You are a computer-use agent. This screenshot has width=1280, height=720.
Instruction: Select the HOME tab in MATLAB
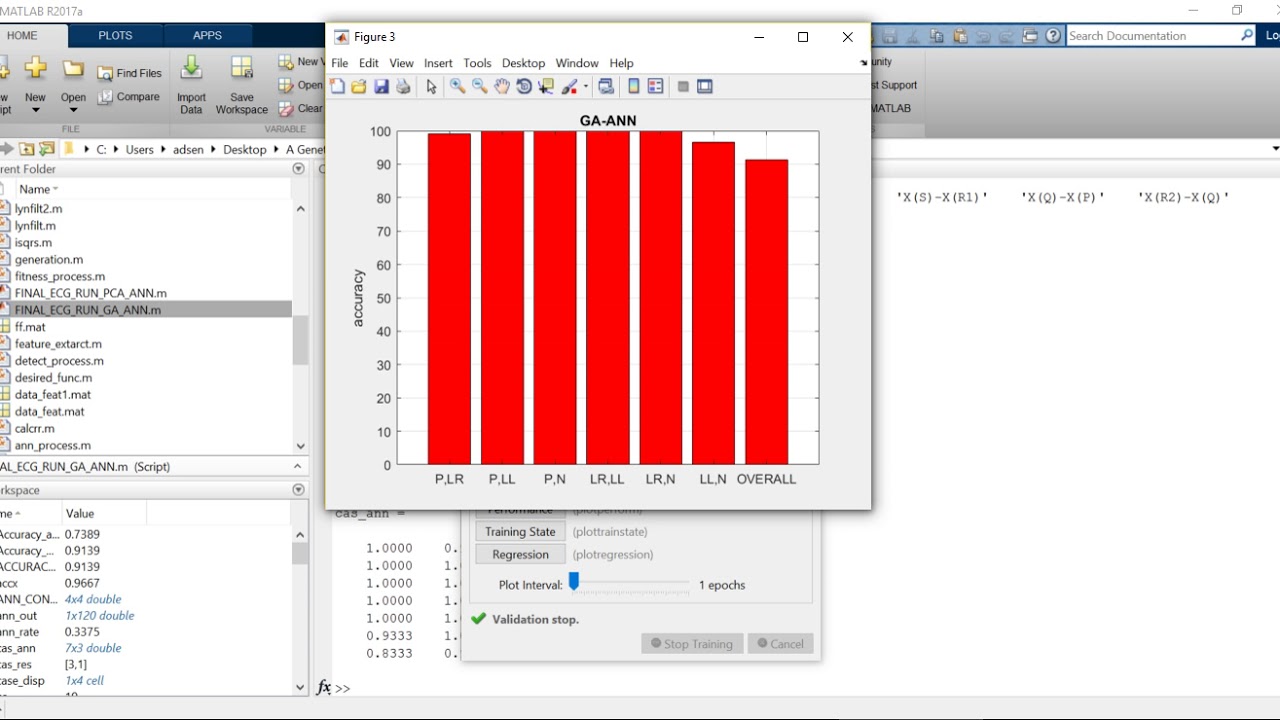(x=22, y=36)
